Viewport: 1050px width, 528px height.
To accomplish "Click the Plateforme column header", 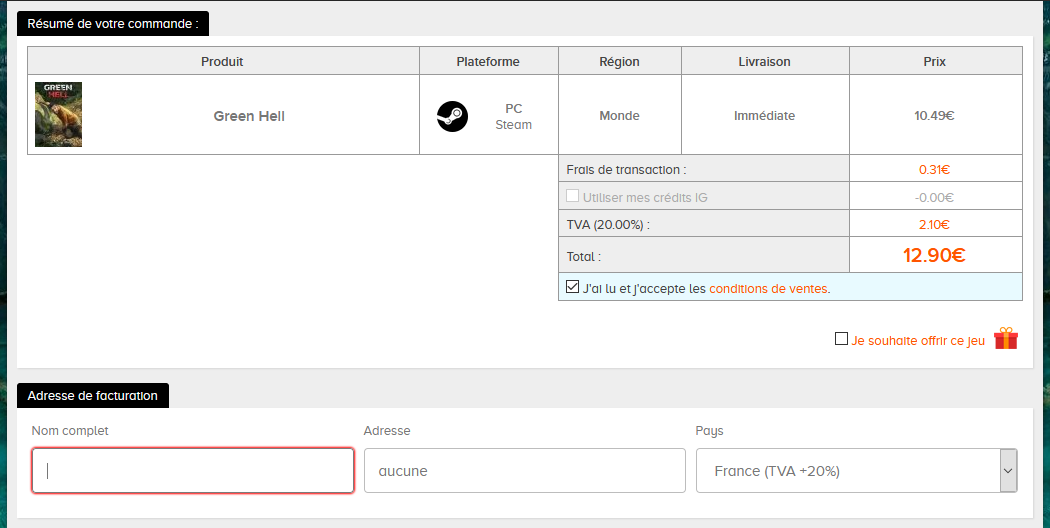I will click(x=488, y=61).
